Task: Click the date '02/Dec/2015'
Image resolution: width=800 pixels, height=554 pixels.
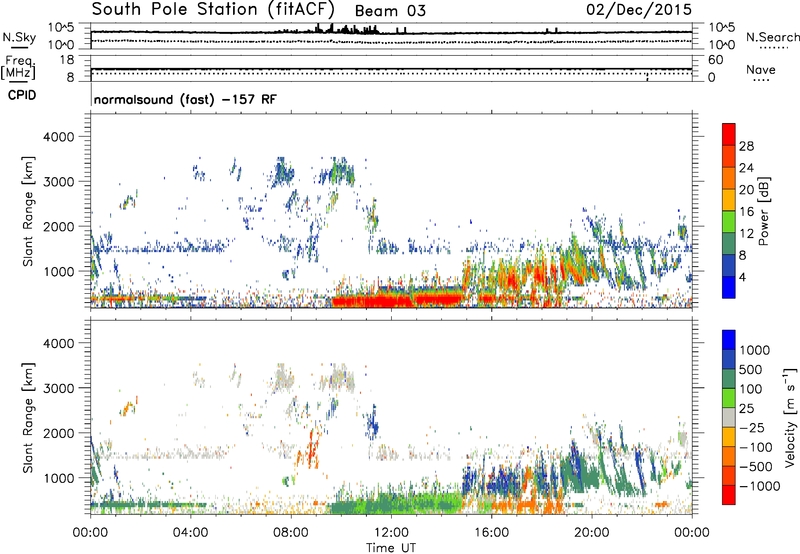Action: coord(639,9)
